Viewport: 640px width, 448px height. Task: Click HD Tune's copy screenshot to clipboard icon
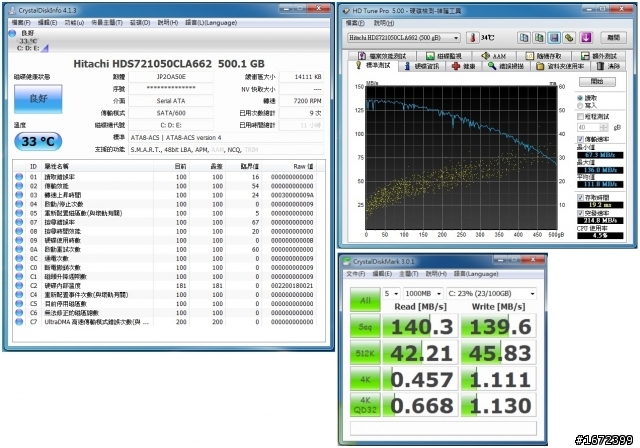tap(539, 38)
